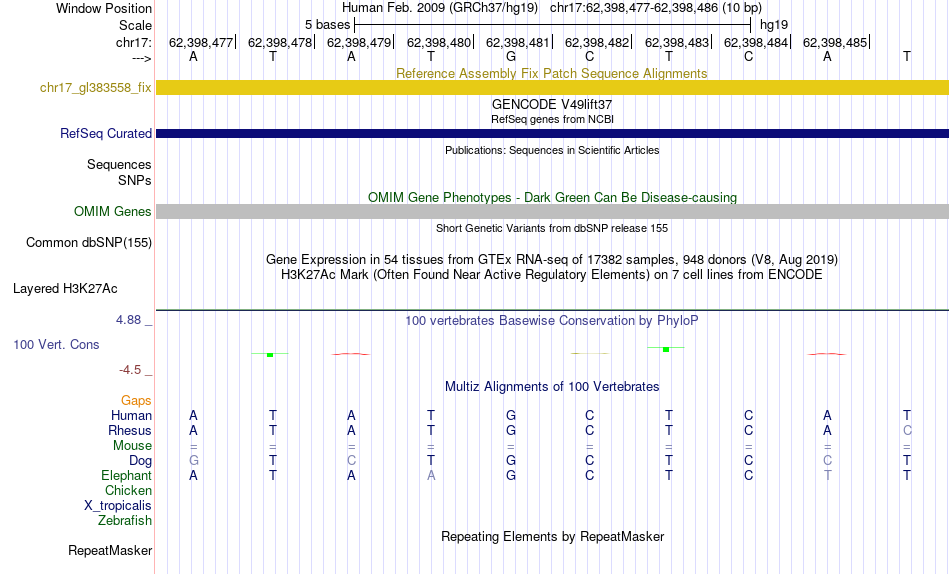Click the hg19 label beside the scale bar
Viewport: 950px width, 574px height.
point(774,25)
